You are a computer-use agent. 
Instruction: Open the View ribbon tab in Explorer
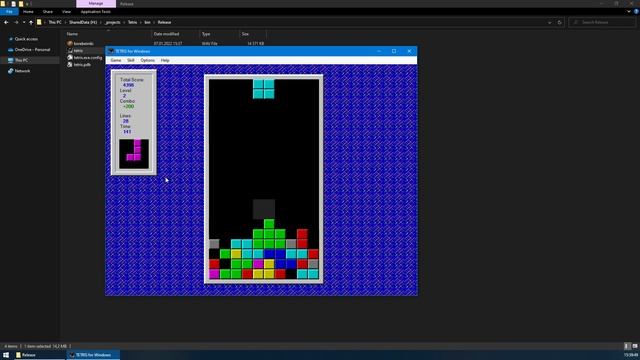(x=67, y=12)
